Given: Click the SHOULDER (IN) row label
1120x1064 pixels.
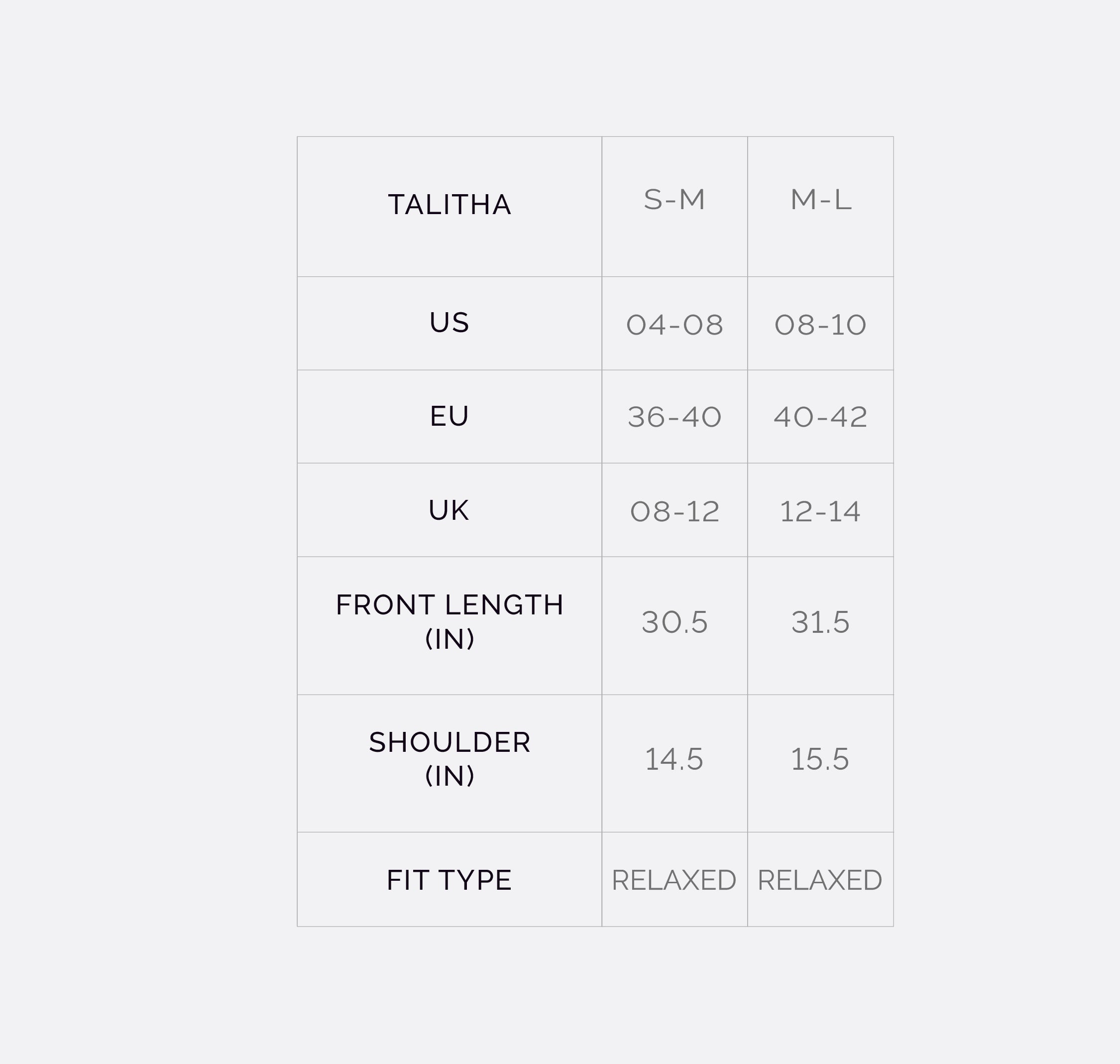Looking at the screenshot, I should [449, 759].
